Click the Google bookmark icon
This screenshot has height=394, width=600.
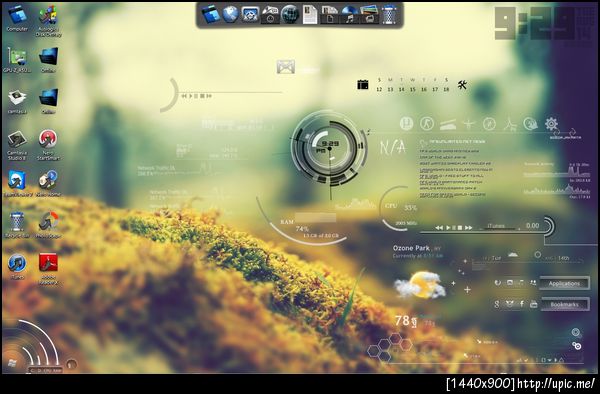(496, 304)
